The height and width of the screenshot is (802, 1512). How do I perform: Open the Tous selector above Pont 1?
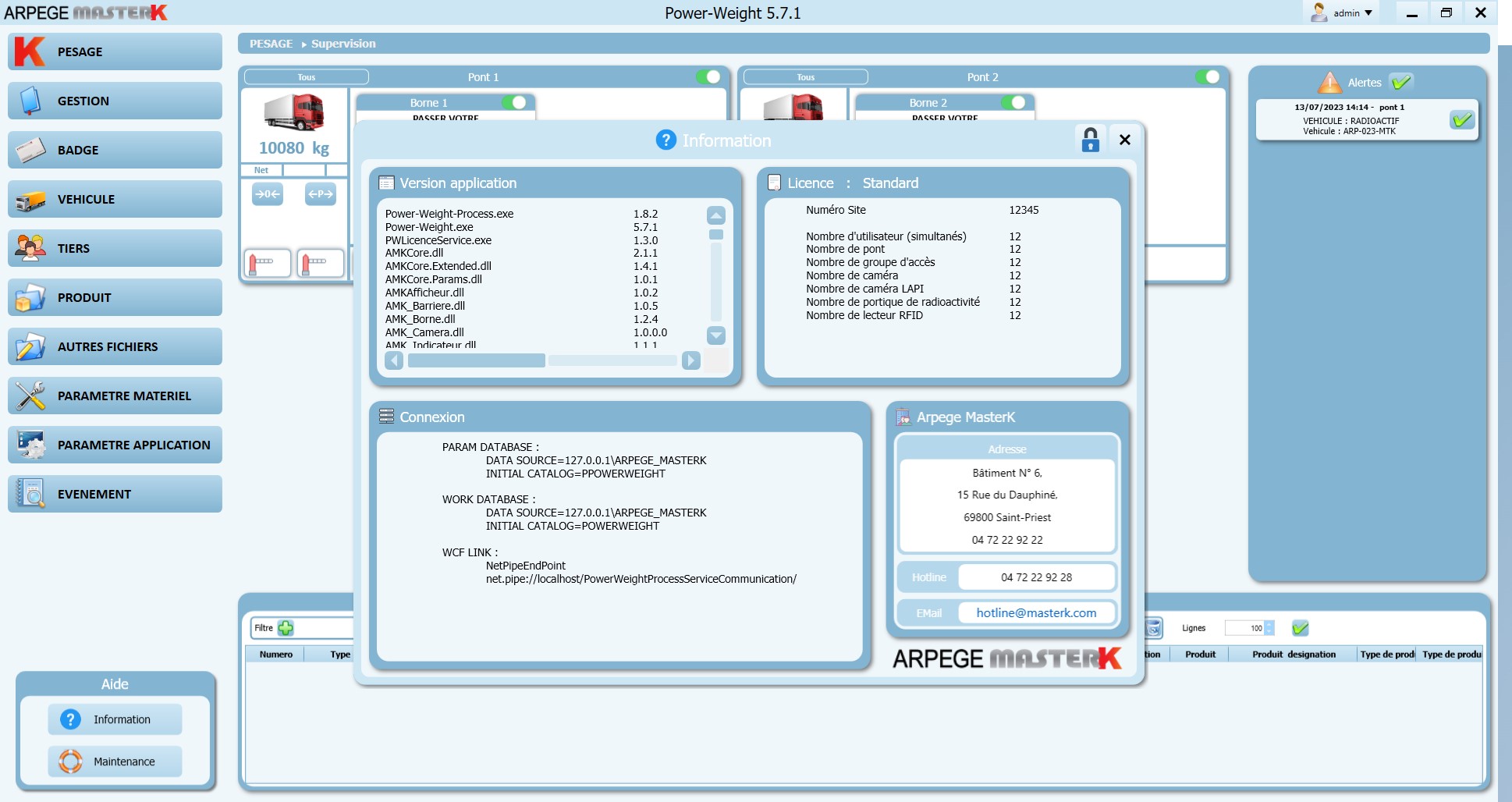tap(305, 76)
